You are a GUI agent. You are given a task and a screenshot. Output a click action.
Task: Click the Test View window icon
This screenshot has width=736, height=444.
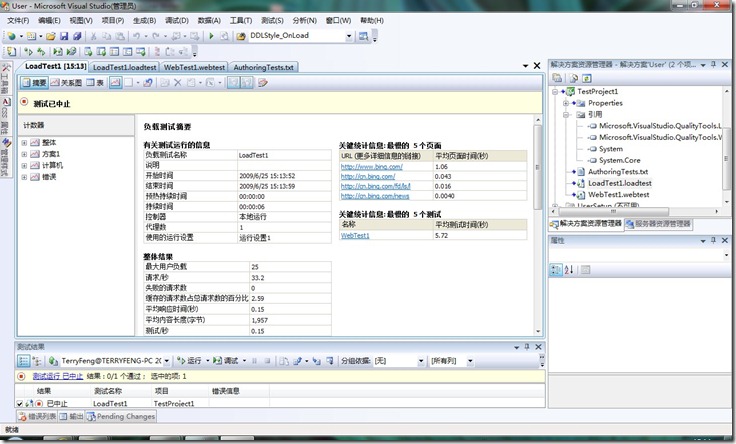click(x=88, y=52)
